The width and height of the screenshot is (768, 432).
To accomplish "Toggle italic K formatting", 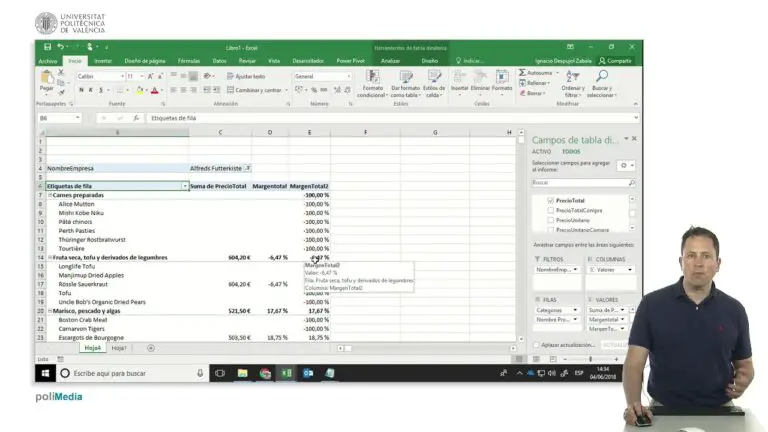I will point(91,90).
